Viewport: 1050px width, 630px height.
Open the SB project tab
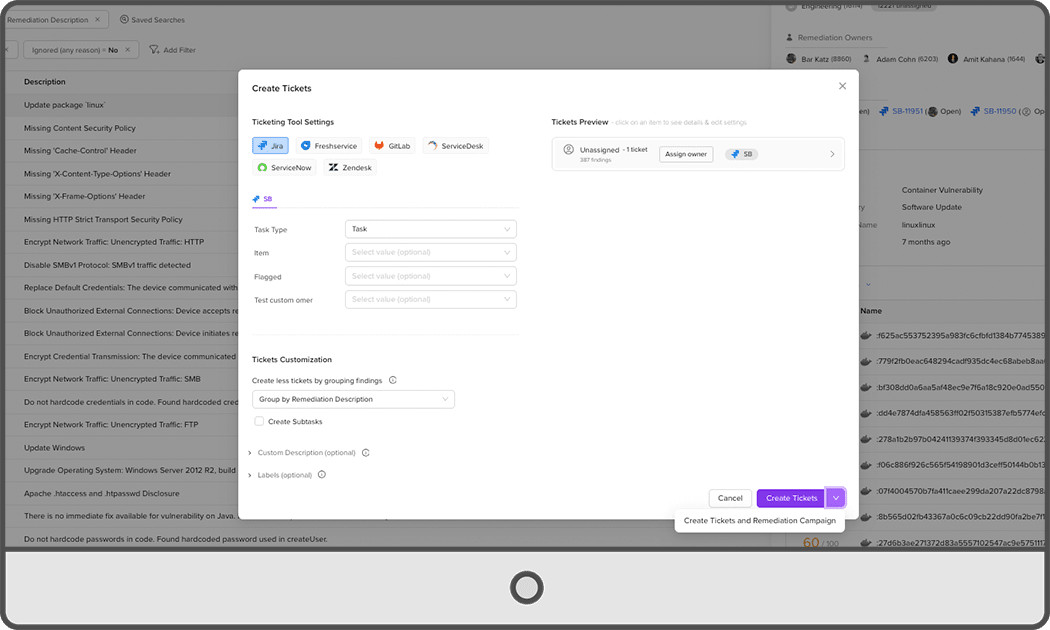pos(262,199)
